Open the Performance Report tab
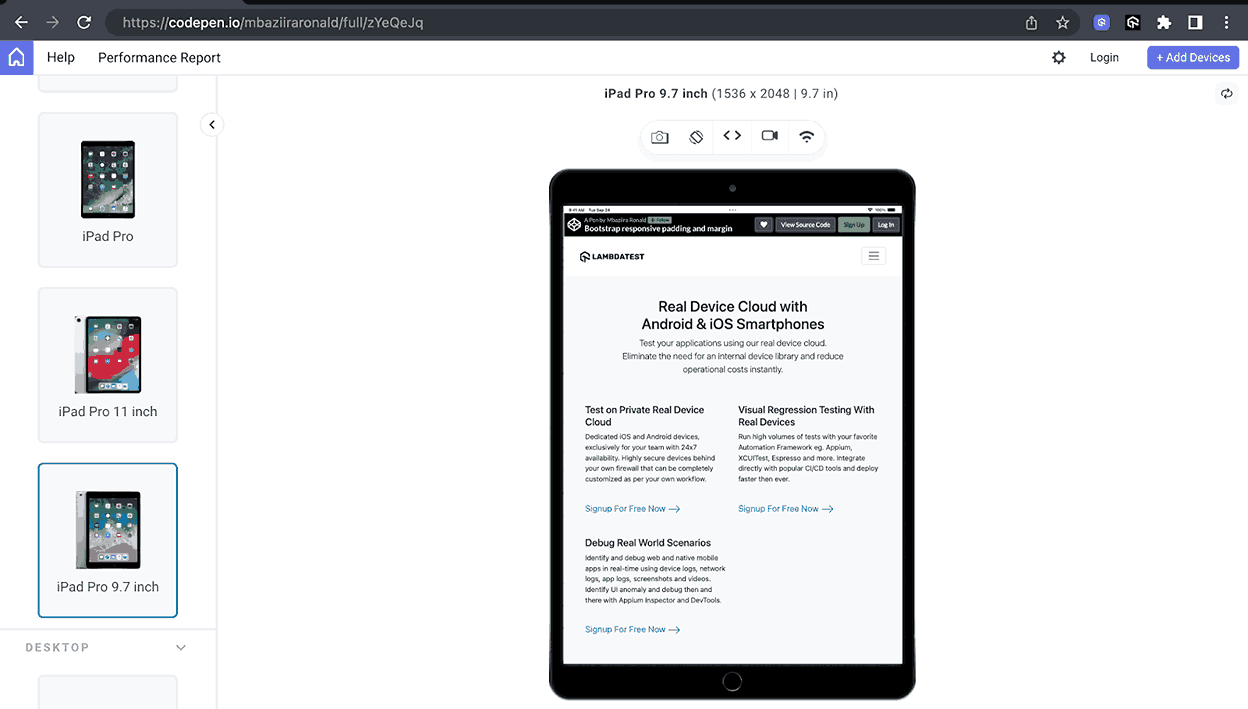The height and width of the screenshot is (709, 1248). (x=159, y=57)
